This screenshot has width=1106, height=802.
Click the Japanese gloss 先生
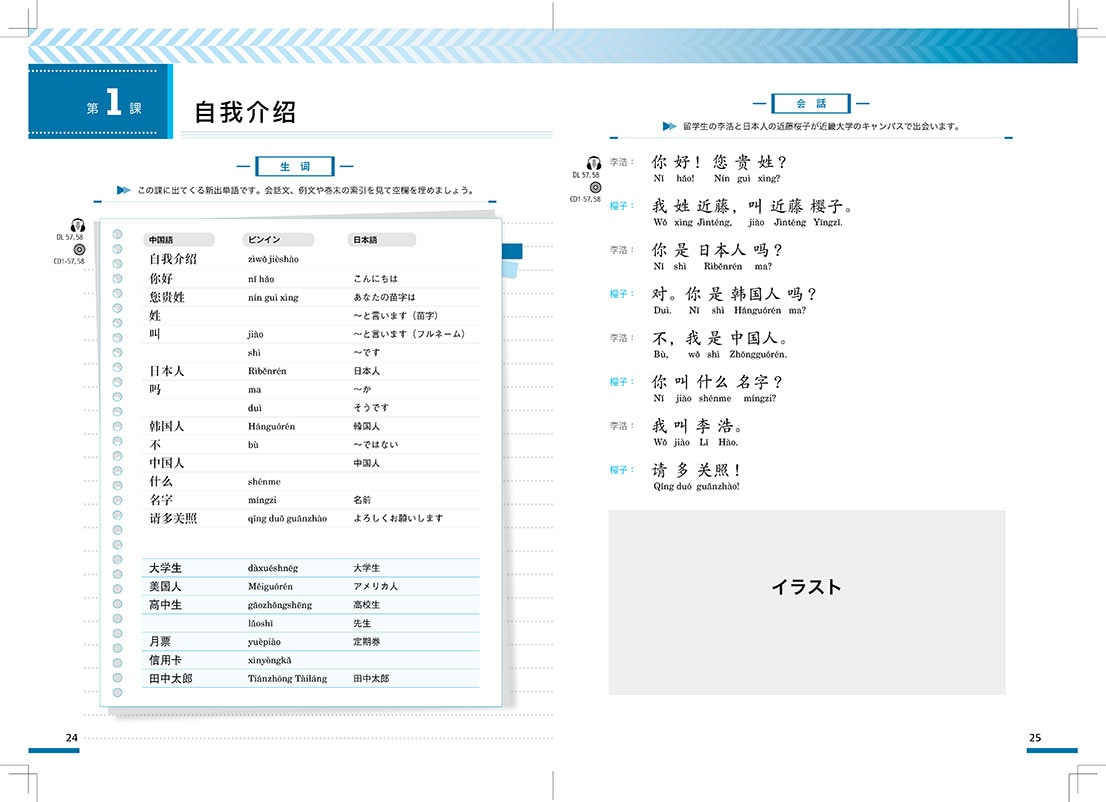[362, 624]
